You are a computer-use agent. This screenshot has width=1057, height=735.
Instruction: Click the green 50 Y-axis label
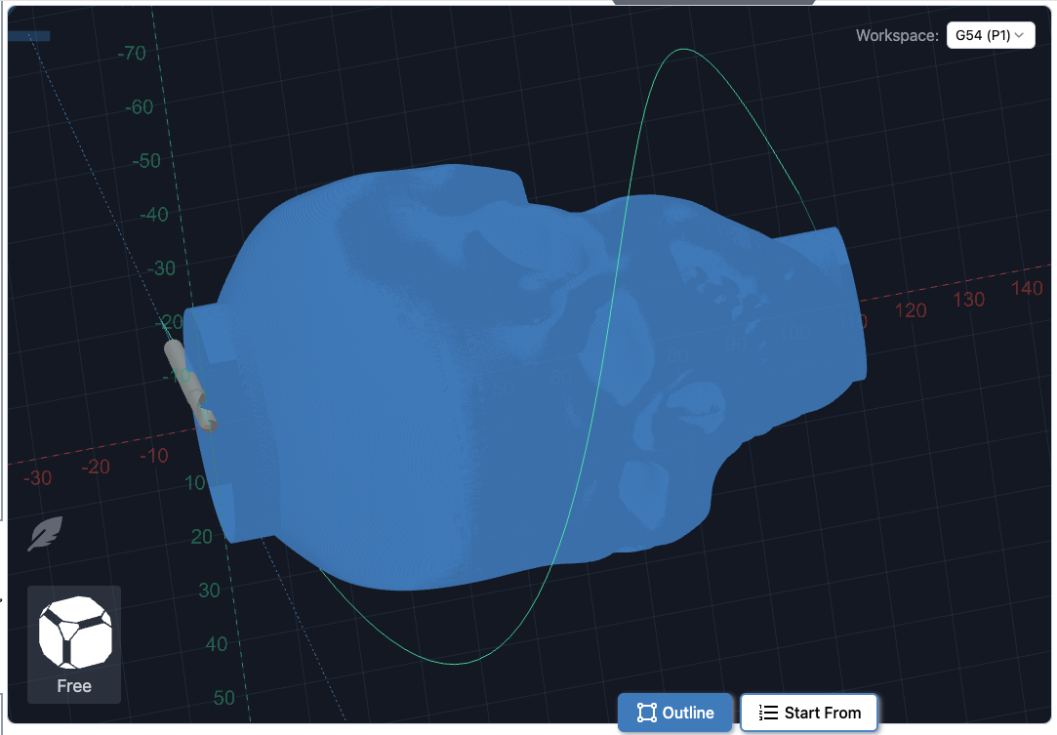tap(224, 697)
